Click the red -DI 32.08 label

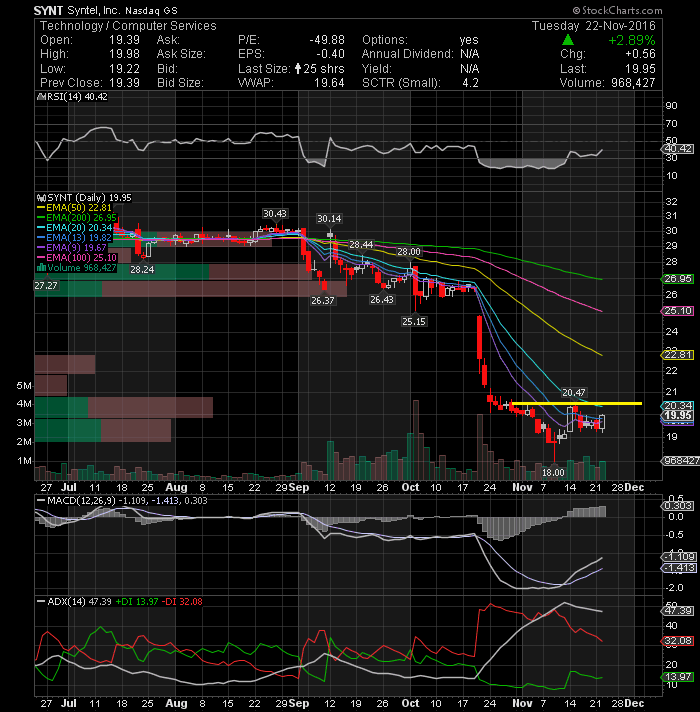pos(182,601)
